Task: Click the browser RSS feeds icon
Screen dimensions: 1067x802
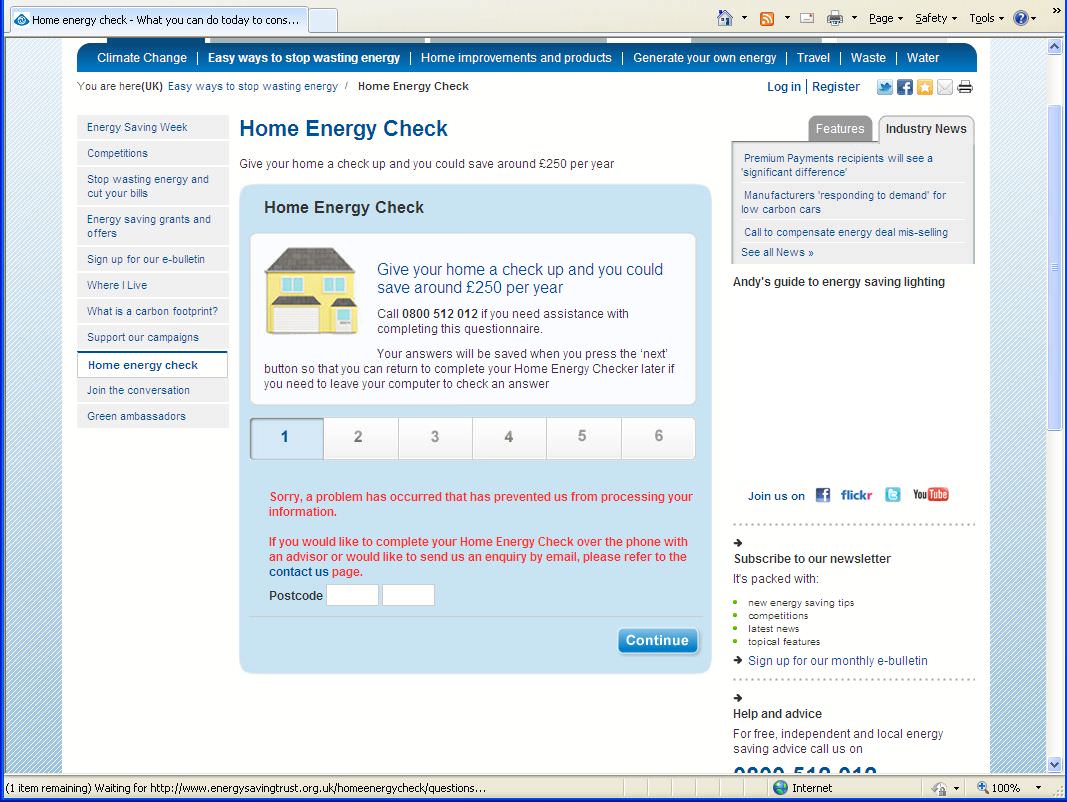Action: point(767,18)
